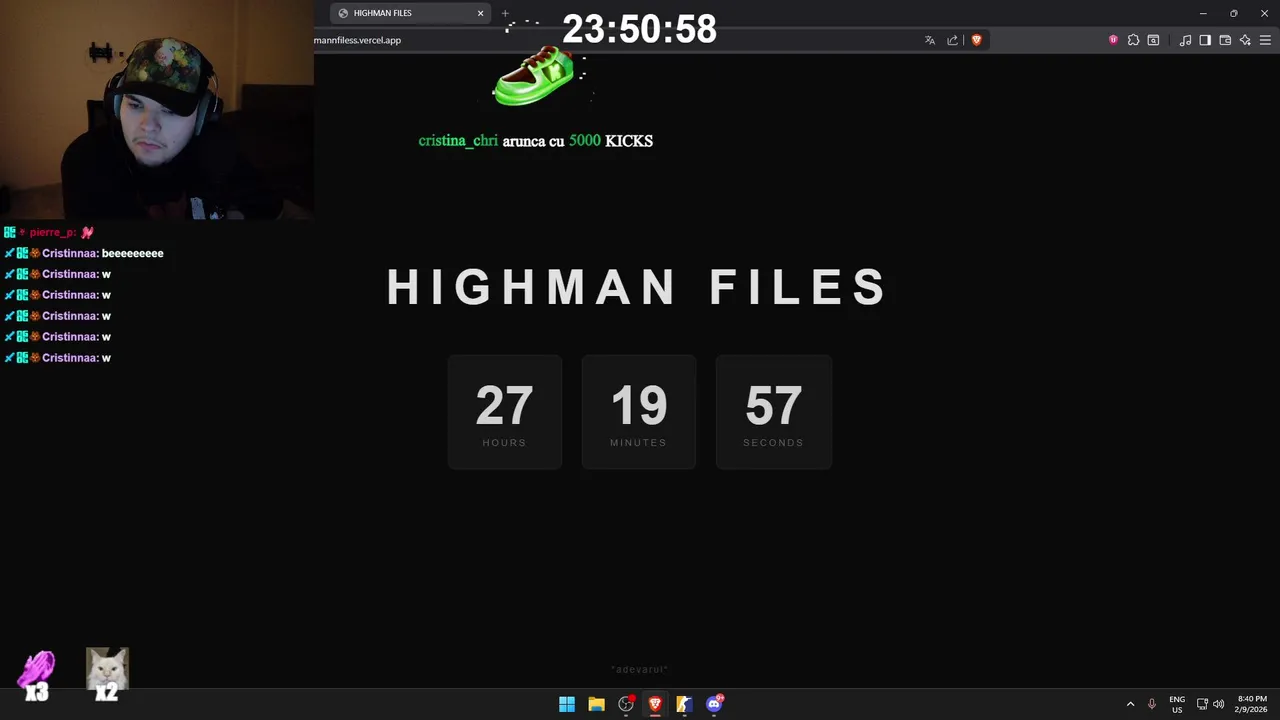
Task: Open the media control music note icon
Action: [1185, 40]
